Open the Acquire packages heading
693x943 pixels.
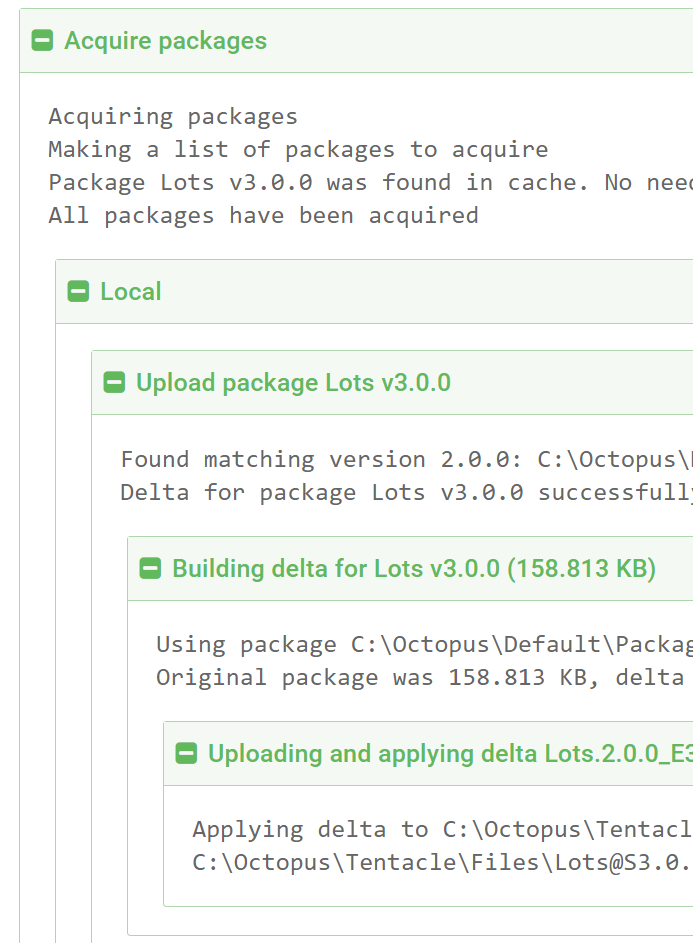[x=165, y=41]
